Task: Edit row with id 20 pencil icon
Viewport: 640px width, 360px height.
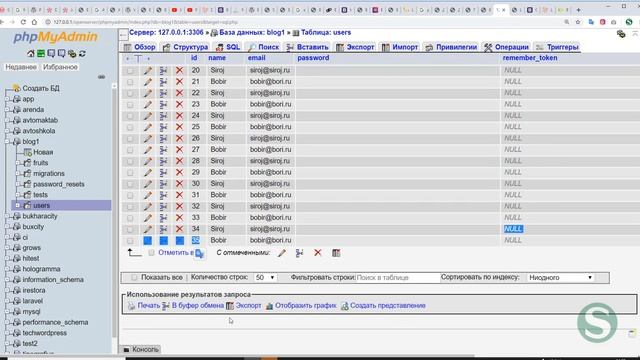Action: pos(148,71)
